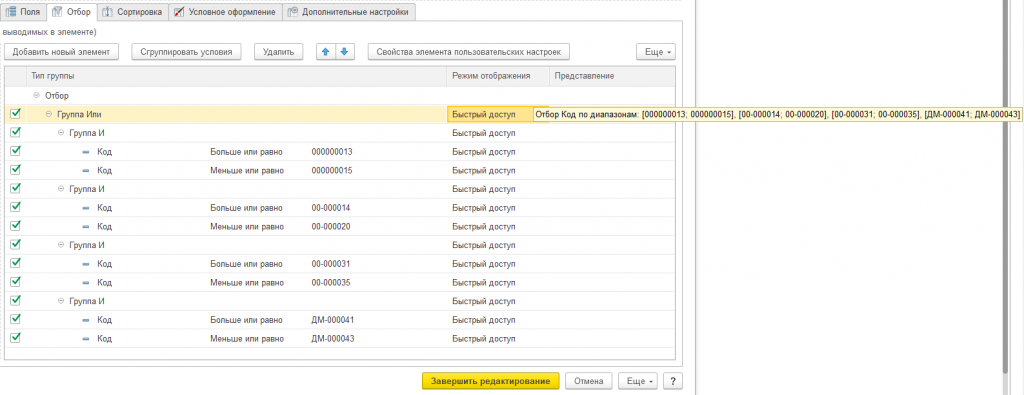The width and height of the screenshot is (1024, 395).
Task: Switch to the Поля tab
Action: [24, 12]
